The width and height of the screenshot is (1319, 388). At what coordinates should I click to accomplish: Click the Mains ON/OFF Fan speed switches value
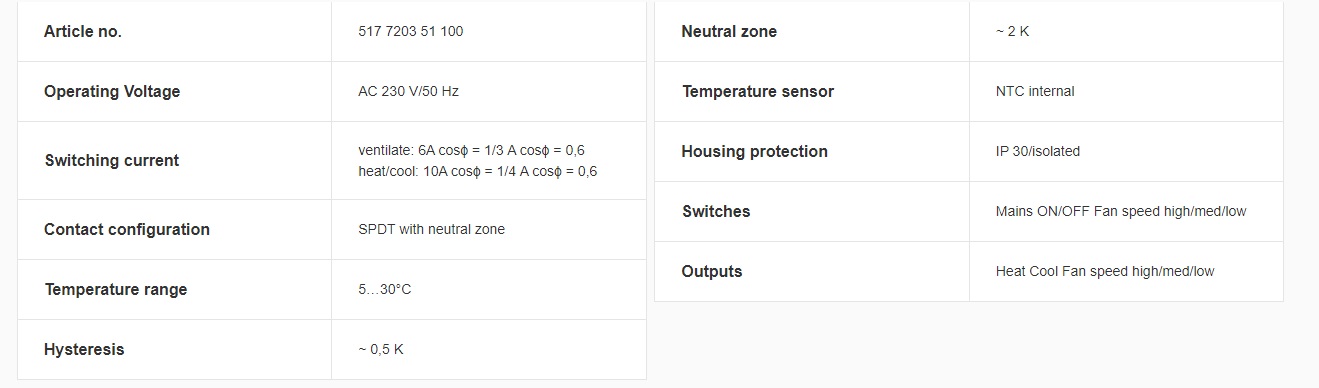click(x=1121, y=211)
